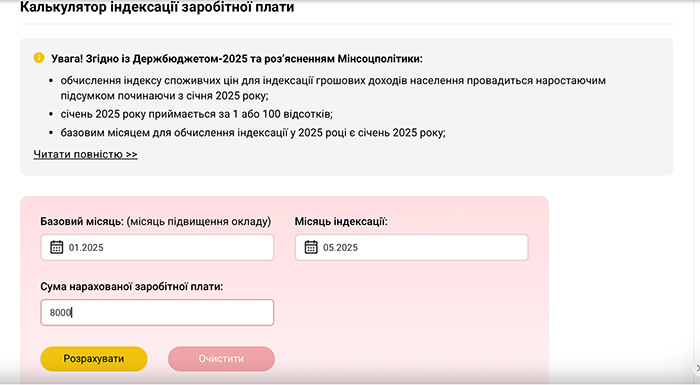The width and height of the screenshot is (700, 385).
Task: Click bullet about обчислення індексу споживчих цін
Action: (333, 88)
